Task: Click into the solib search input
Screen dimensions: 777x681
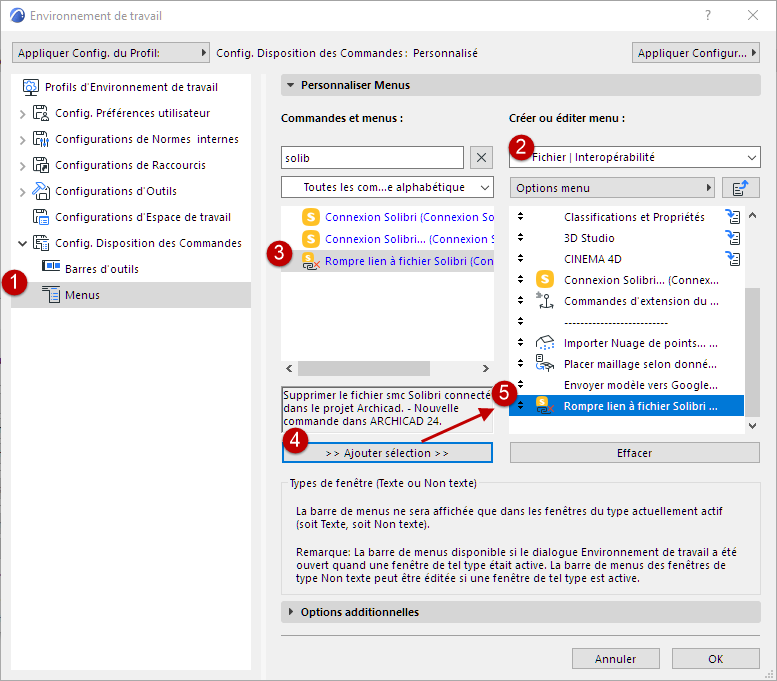Action: (372, 158)
